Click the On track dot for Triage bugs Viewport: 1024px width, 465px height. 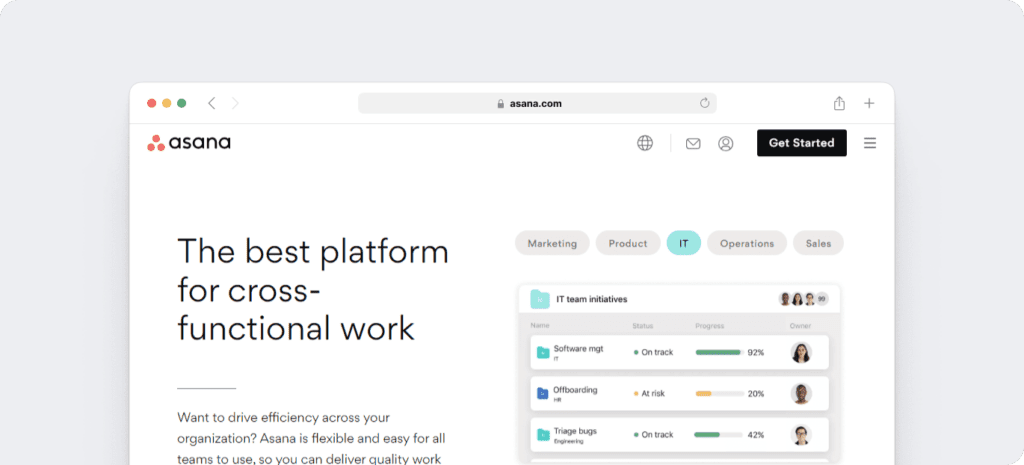[636, 435]
